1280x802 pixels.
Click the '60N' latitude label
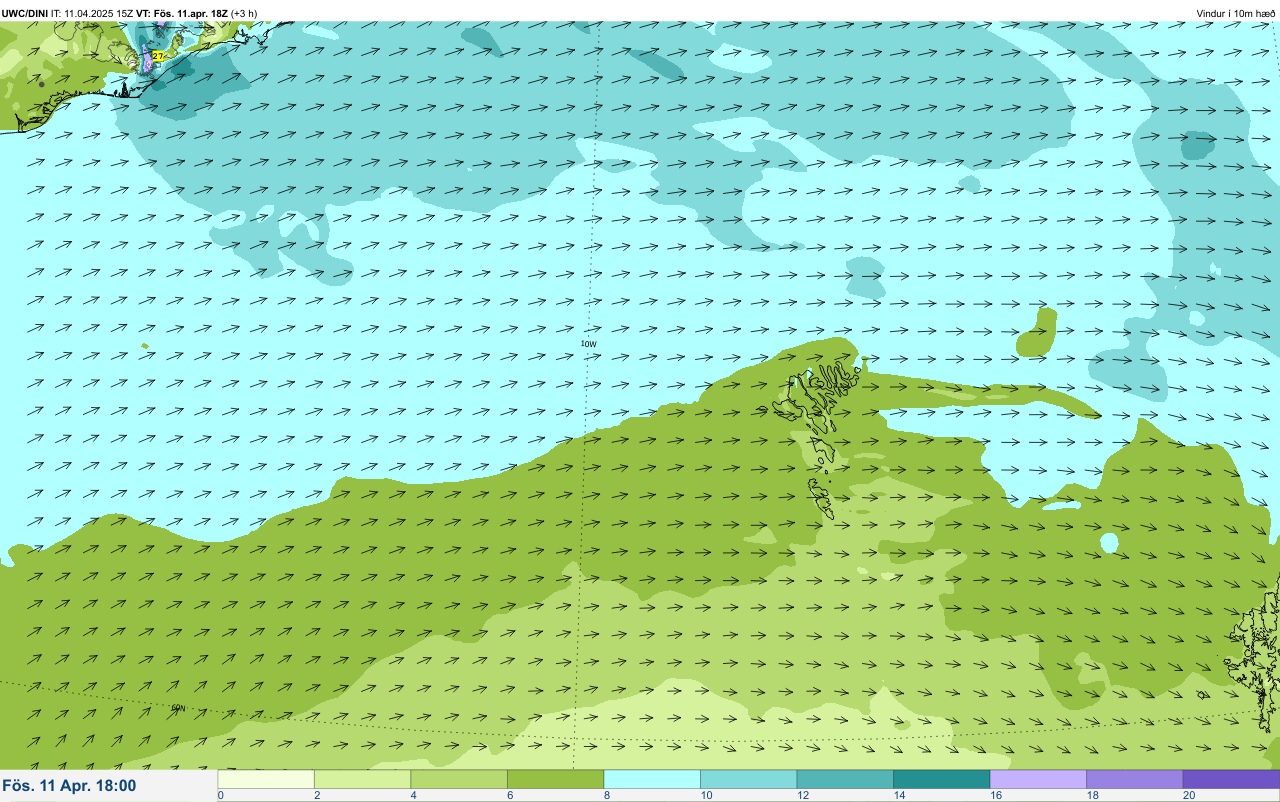tap(179, 708)
